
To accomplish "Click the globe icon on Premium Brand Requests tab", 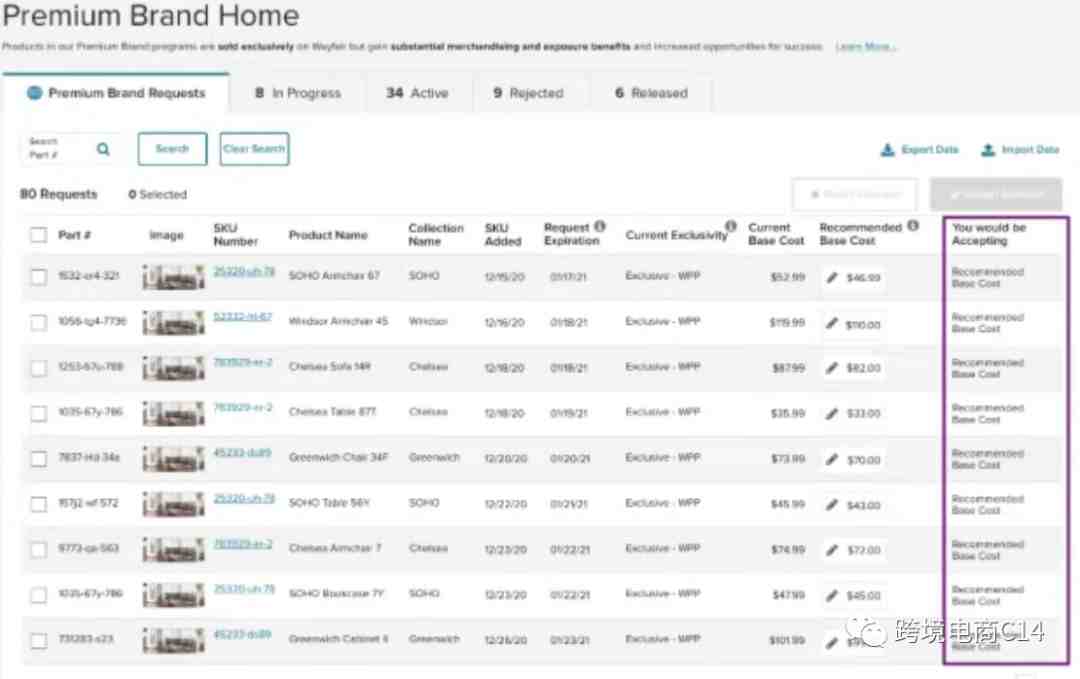I will click(34, 93).
